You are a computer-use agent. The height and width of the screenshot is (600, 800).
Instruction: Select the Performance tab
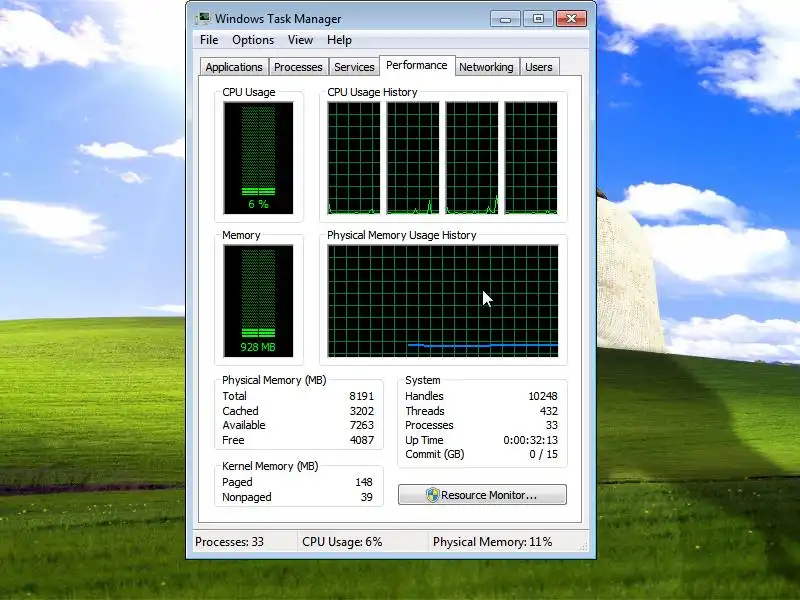[x=417, y=65]
